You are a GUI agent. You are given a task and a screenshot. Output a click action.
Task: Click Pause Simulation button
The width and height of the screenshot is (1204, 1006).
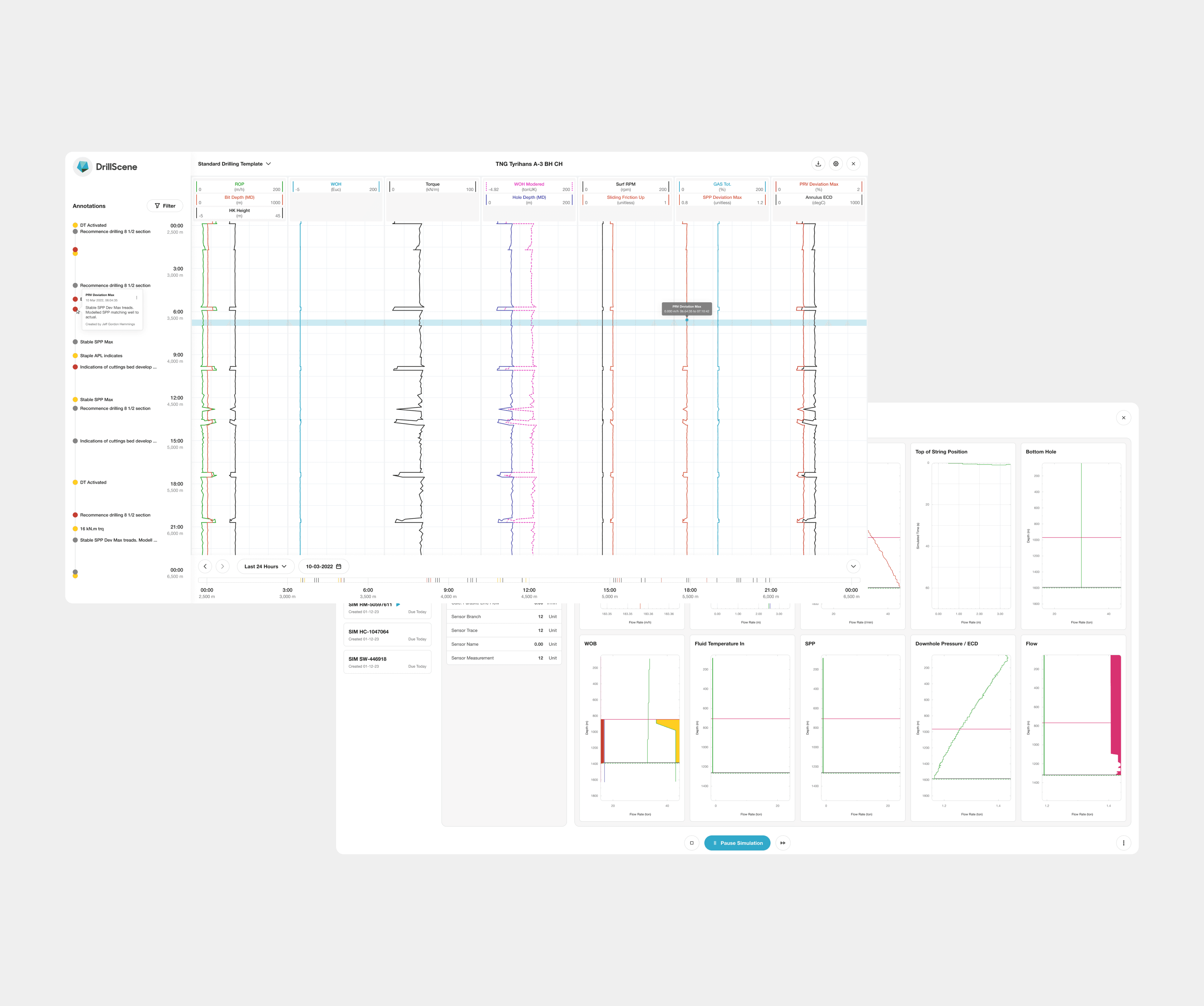click(737, 843)
